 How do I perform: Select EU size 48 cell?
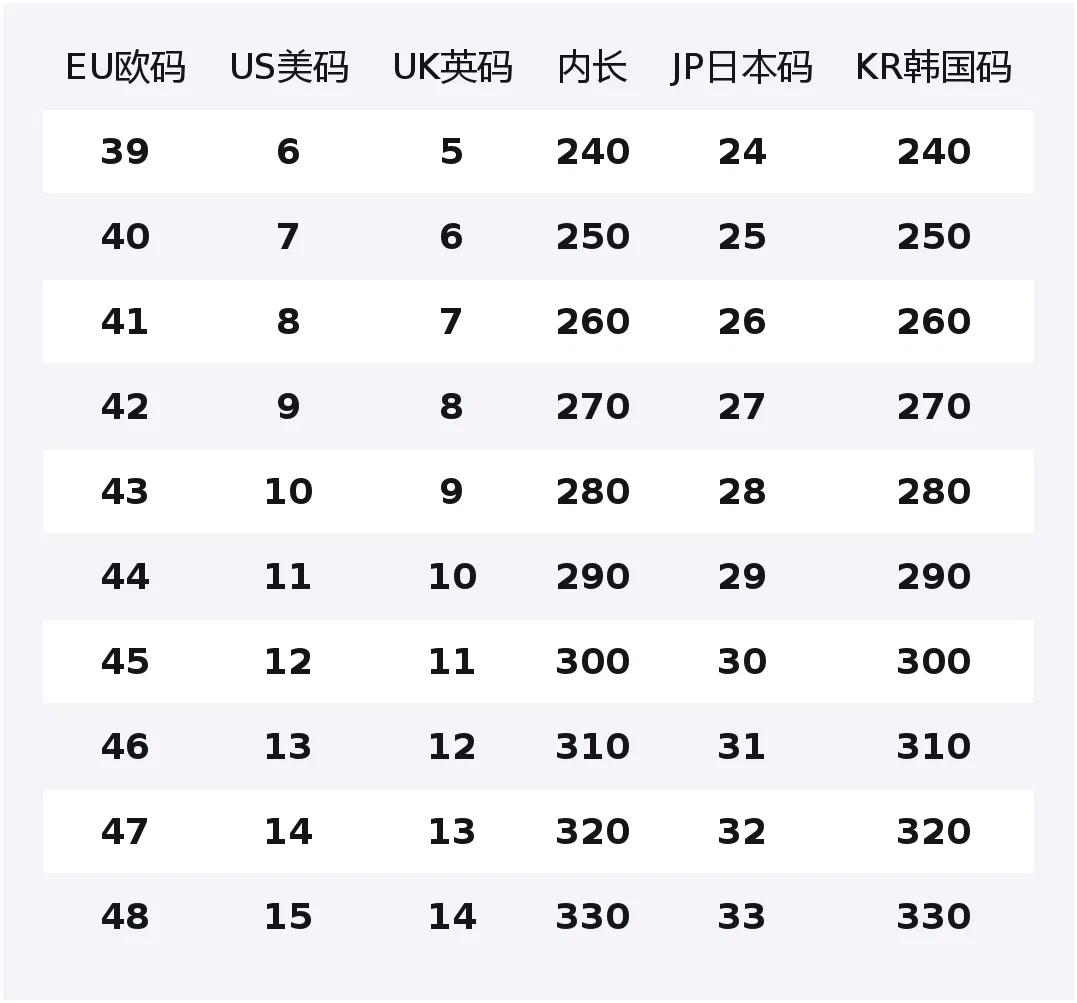[125, 916]
